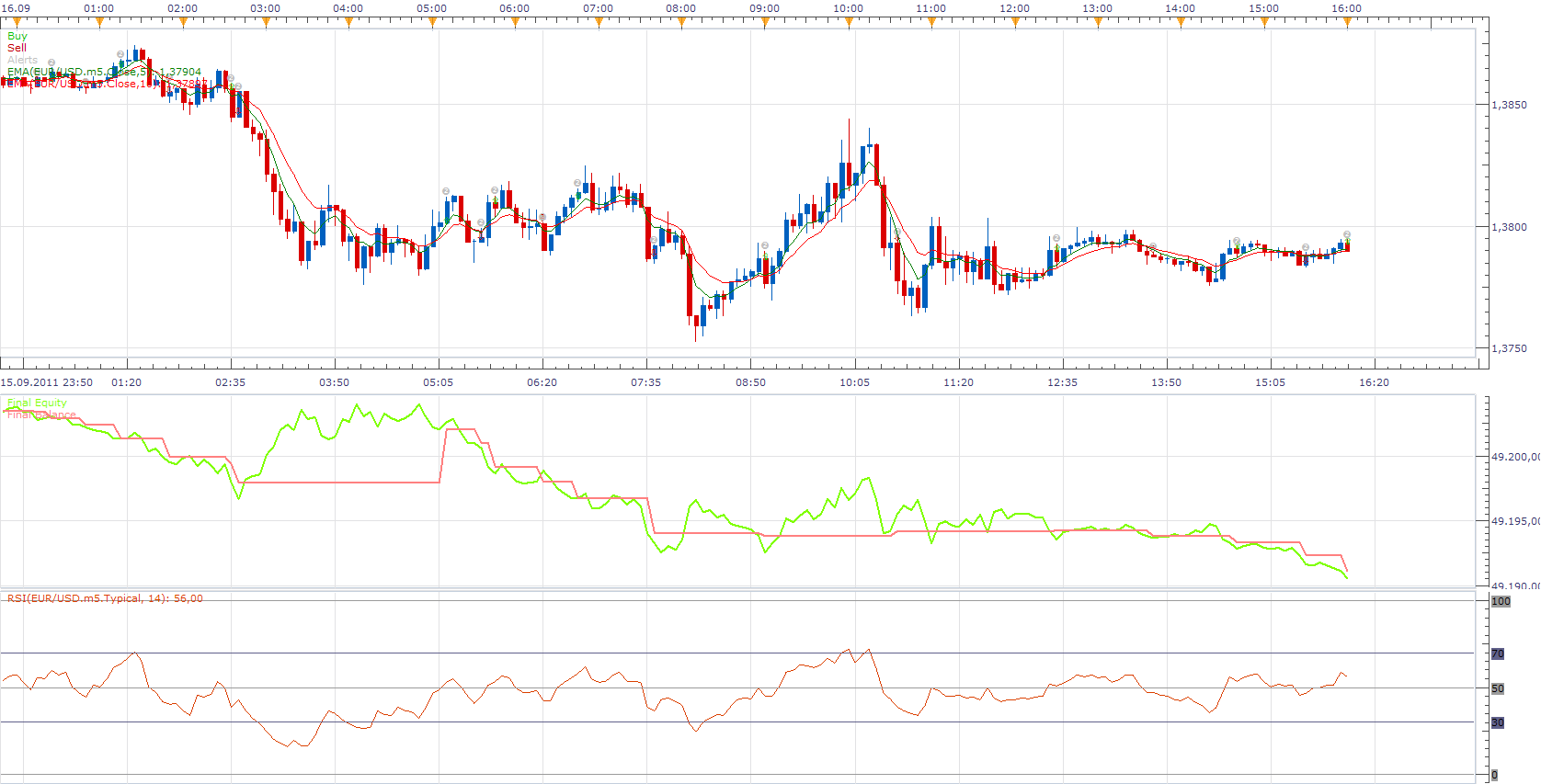Click the 06:20 bottom axis label
The width and height of the screenshot is (1541, 784).
coord(542,382)
